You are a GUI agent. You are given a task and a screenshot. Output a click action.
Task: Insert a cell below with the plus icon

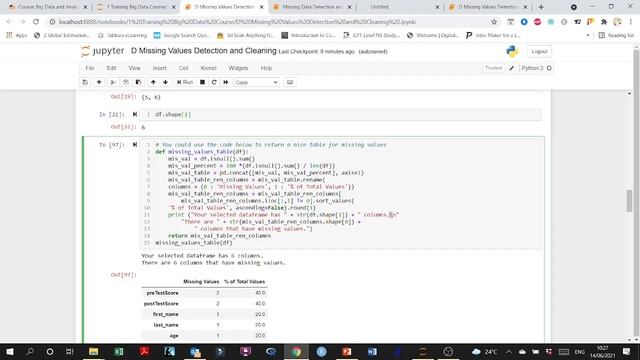99,82
